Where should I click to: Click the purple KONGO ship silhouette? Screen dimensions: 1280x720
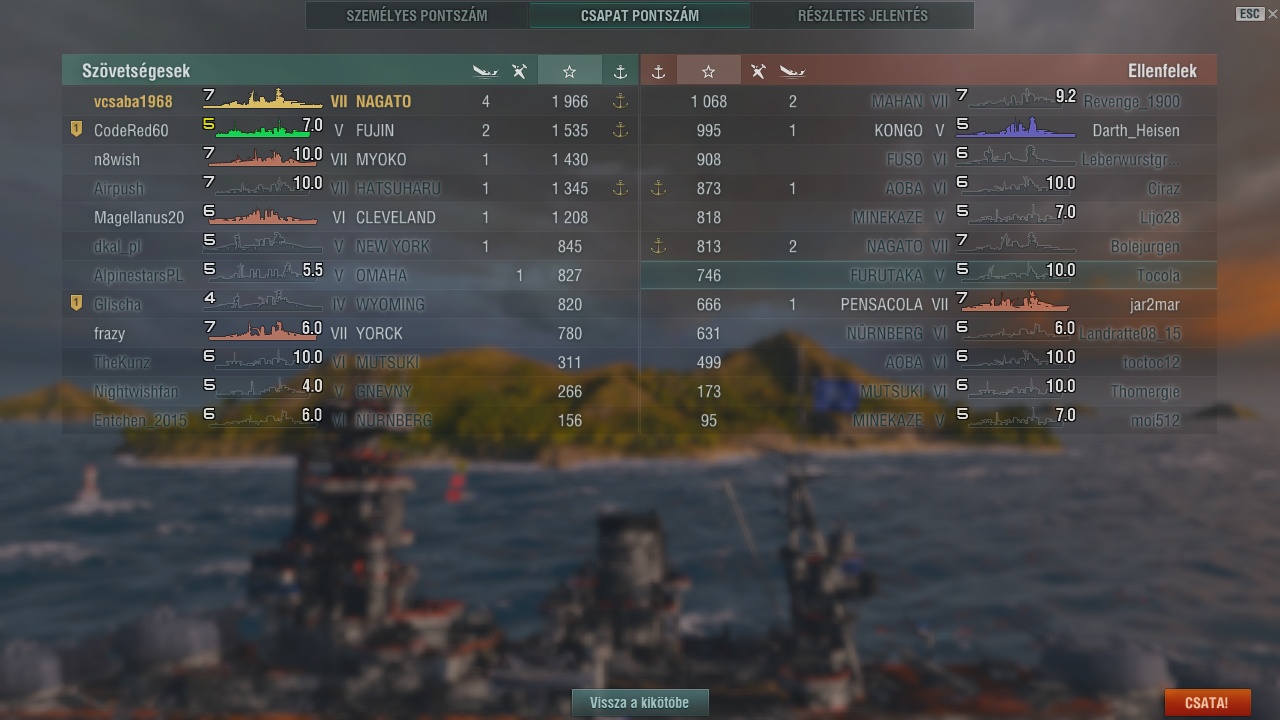1010,128
